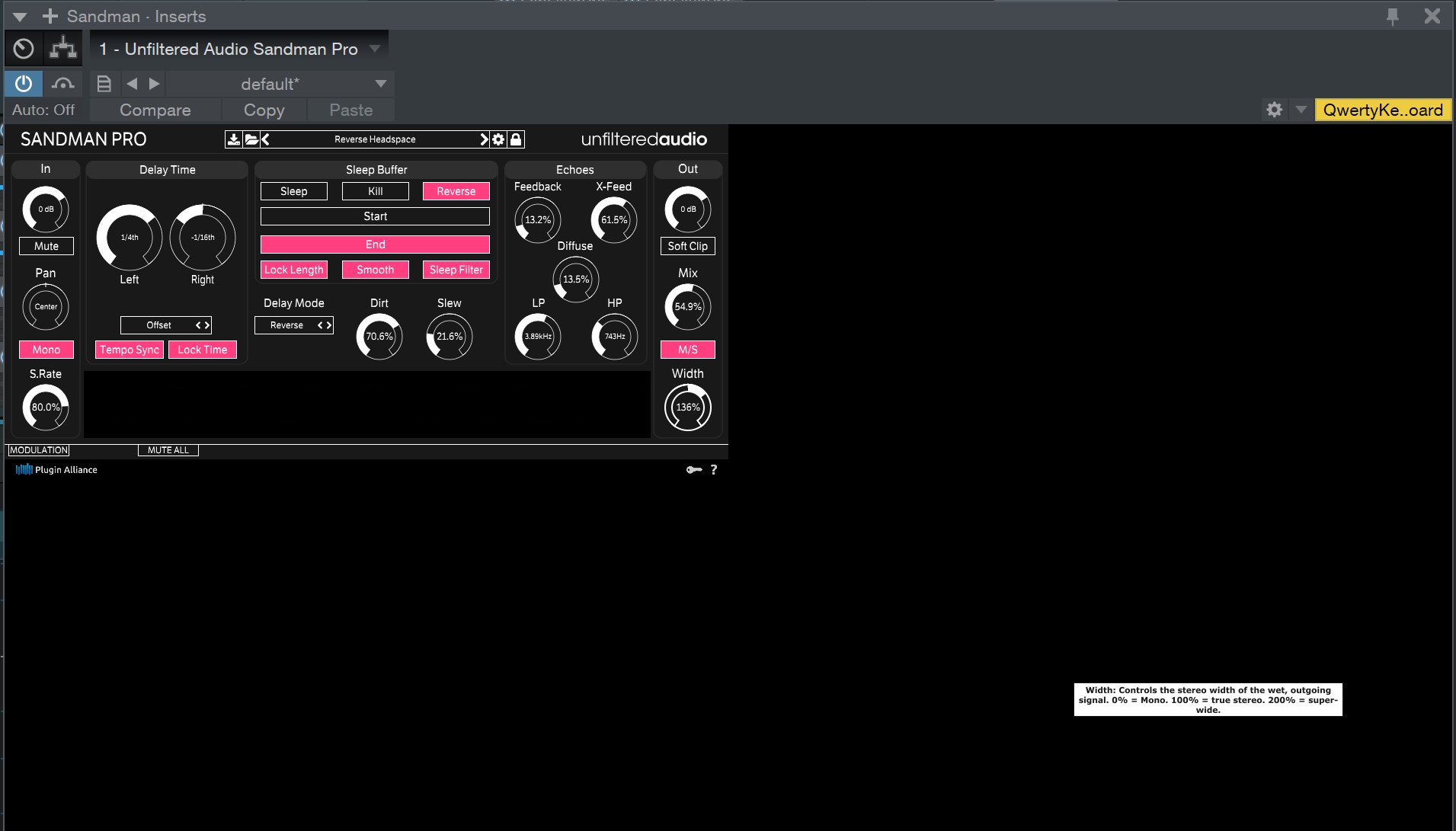Open the Reverse Delay Mode selector

[x=294, y=325]
